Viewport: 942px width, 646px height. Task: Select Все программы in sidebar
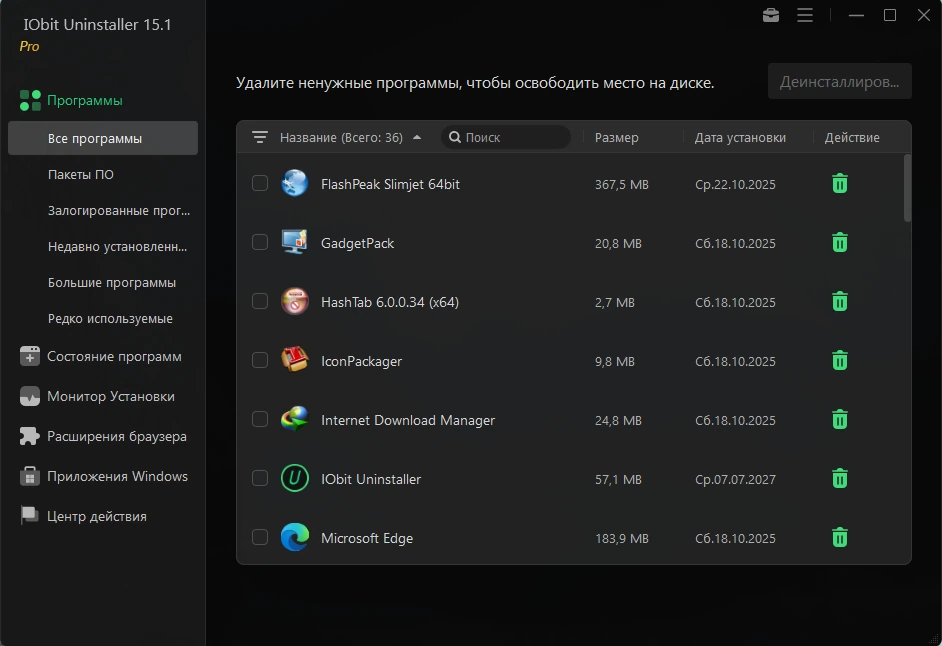click(103, 138)
